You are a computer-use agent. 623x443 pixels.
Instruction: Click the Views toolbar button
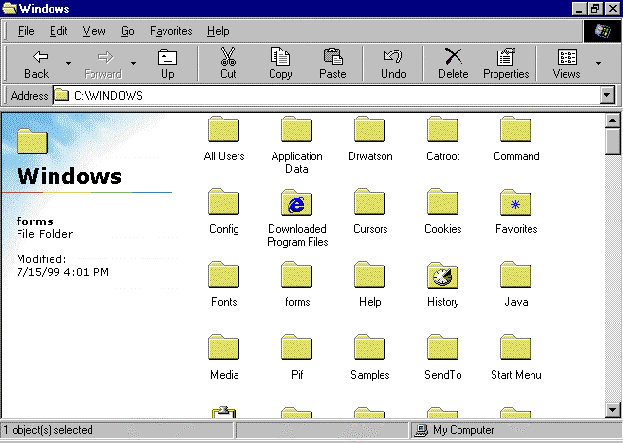click(x=566, y=63)
